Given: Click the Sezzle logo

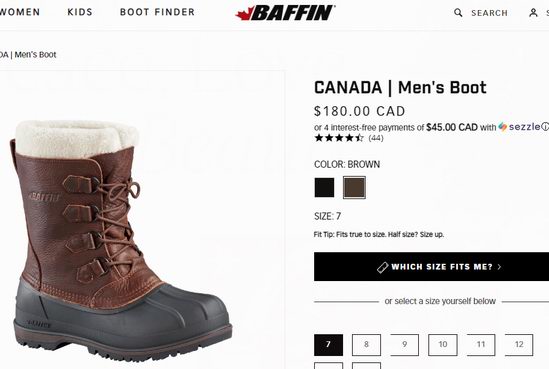Looking at the screenshot, I should click(x=519, y=127).
